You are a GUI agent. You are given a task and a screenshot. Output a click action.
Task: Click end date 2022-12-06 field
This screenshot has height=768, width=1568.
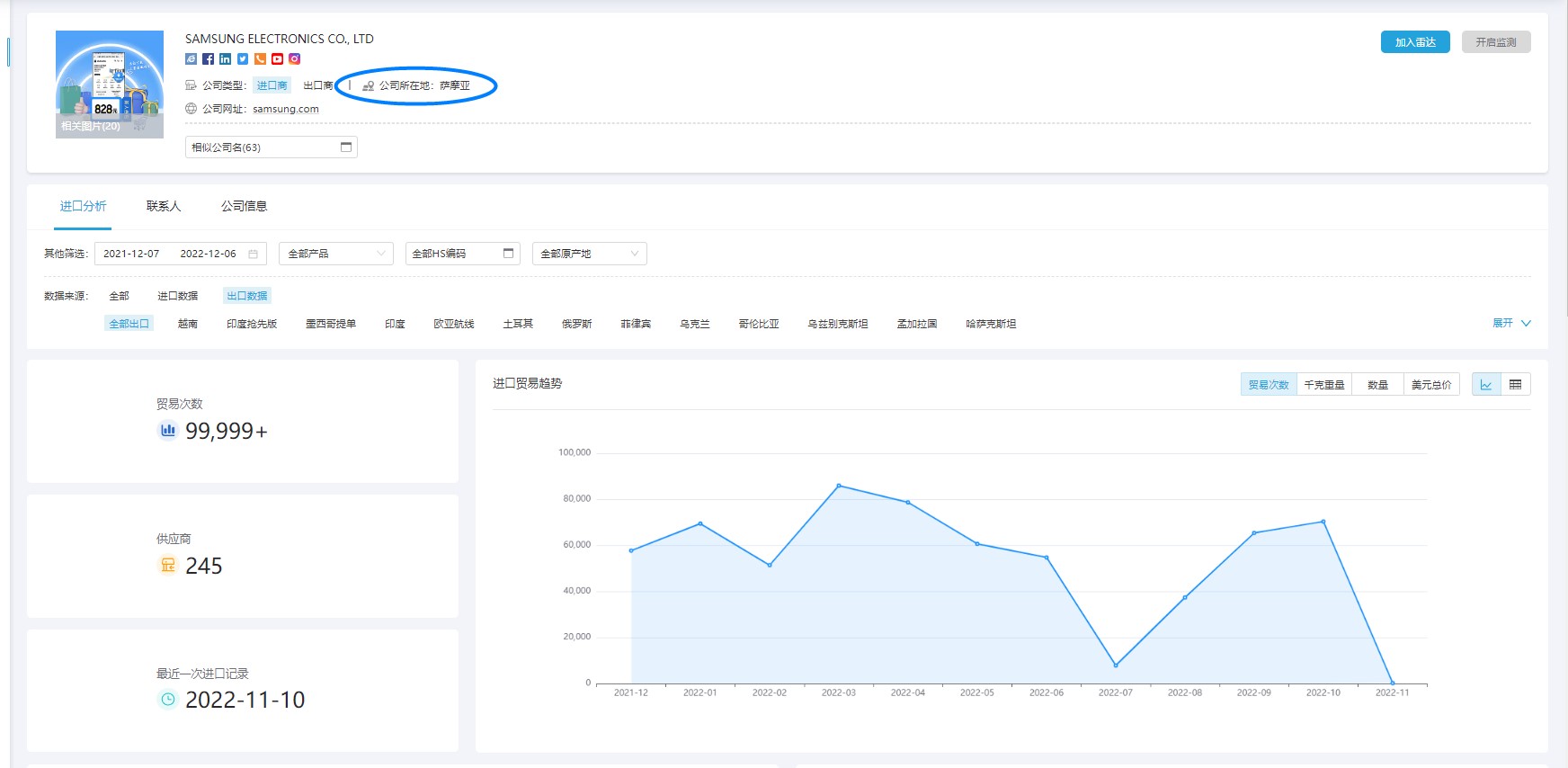(x=209, y=254)
